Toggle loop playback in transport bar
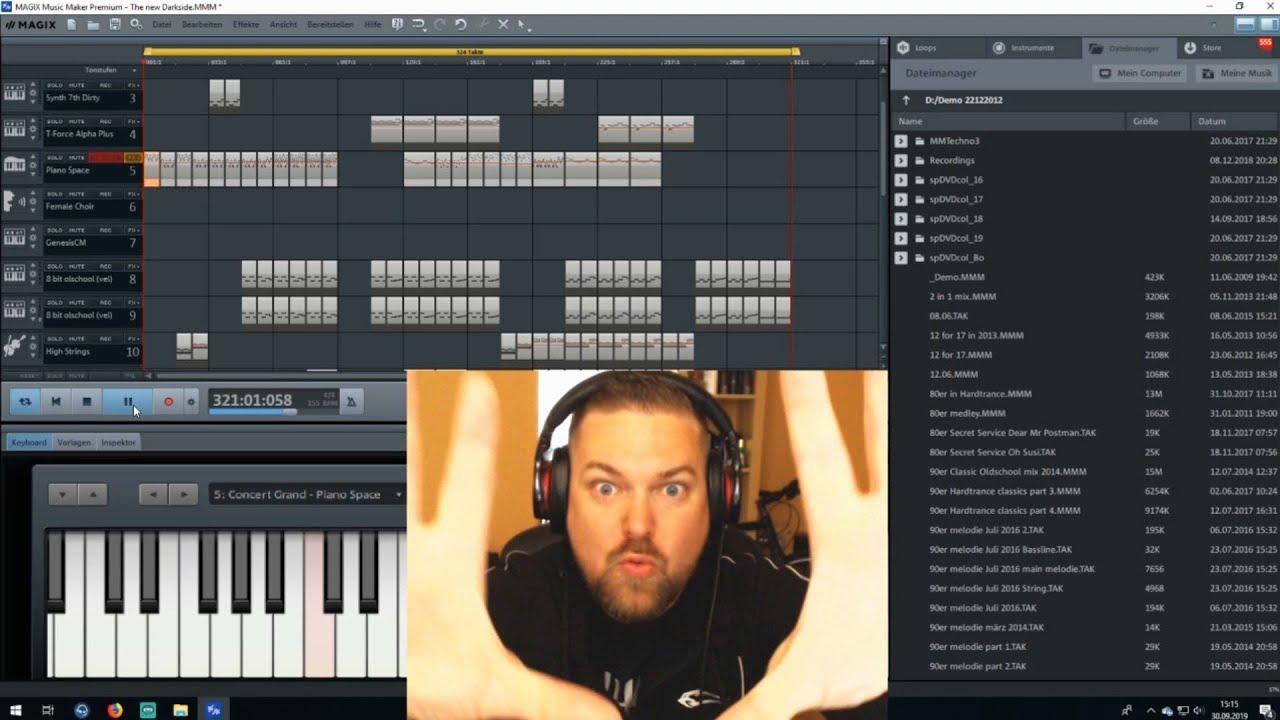The width and height of the screenshot is (1280, 720). click(x=25, y=401)
